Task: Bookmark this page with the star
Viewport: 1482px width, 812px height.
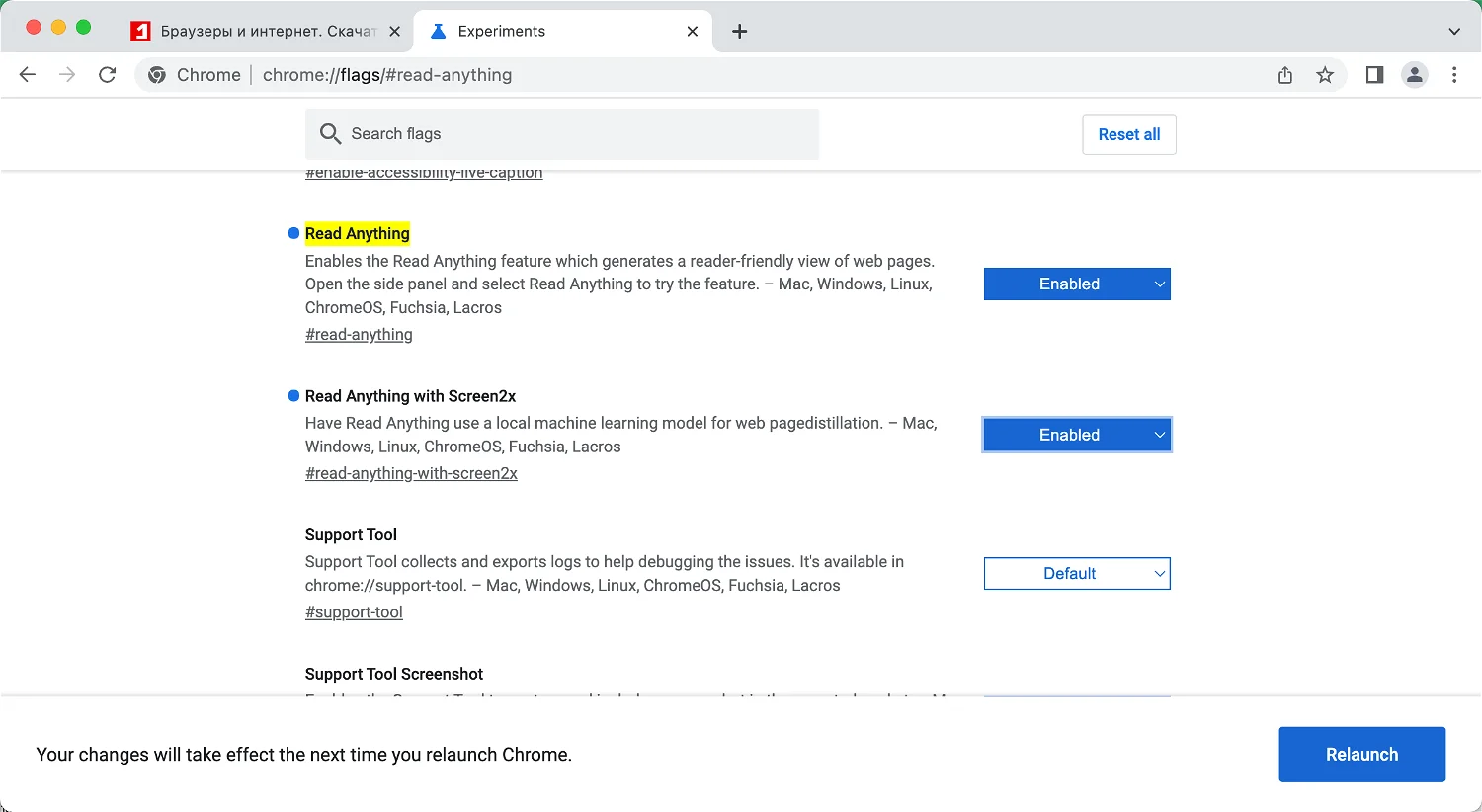Action: tap(1325, 75)
